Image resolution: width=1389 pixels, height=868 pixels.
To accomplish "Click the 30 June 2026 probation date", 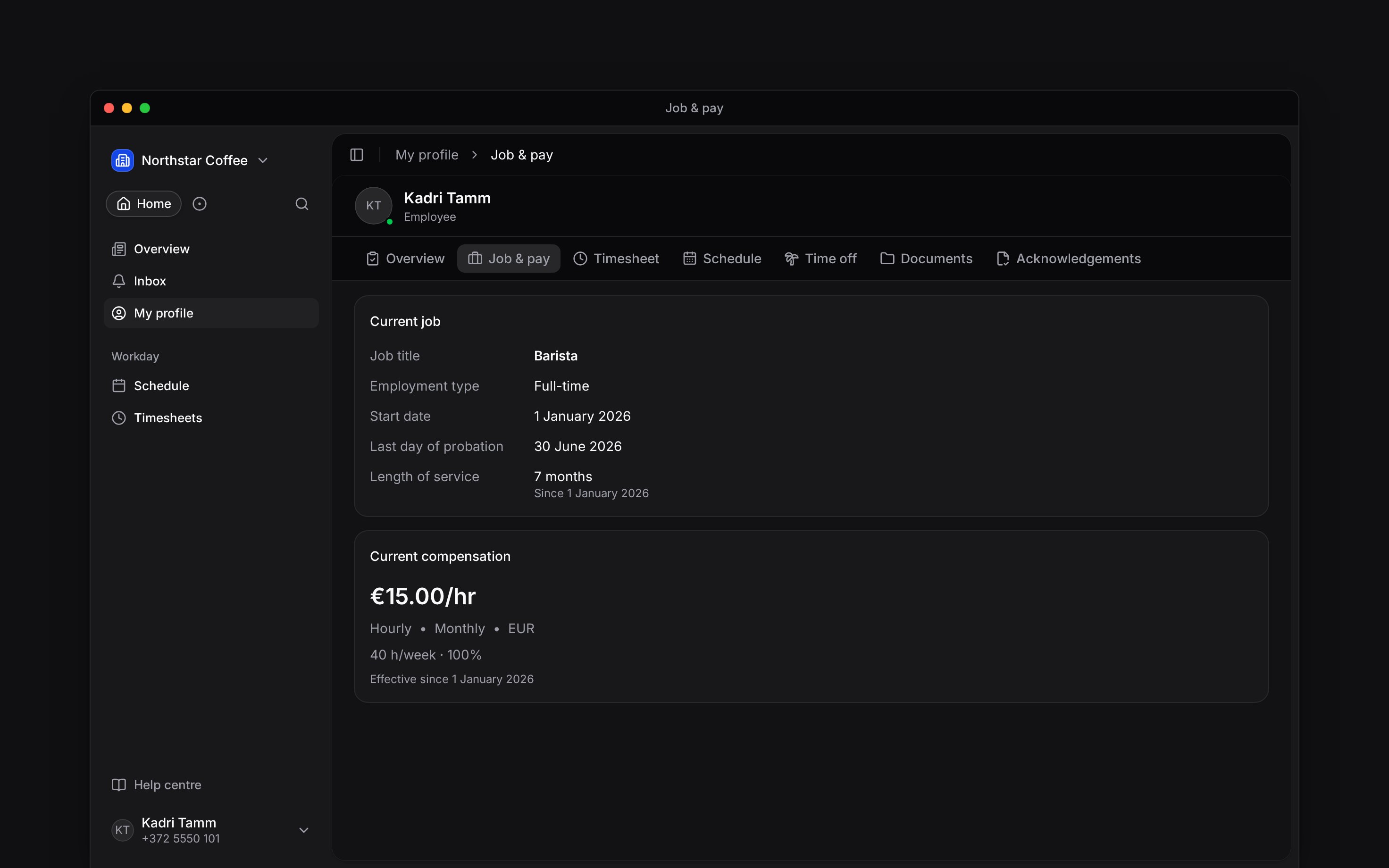I will [577, 447].
